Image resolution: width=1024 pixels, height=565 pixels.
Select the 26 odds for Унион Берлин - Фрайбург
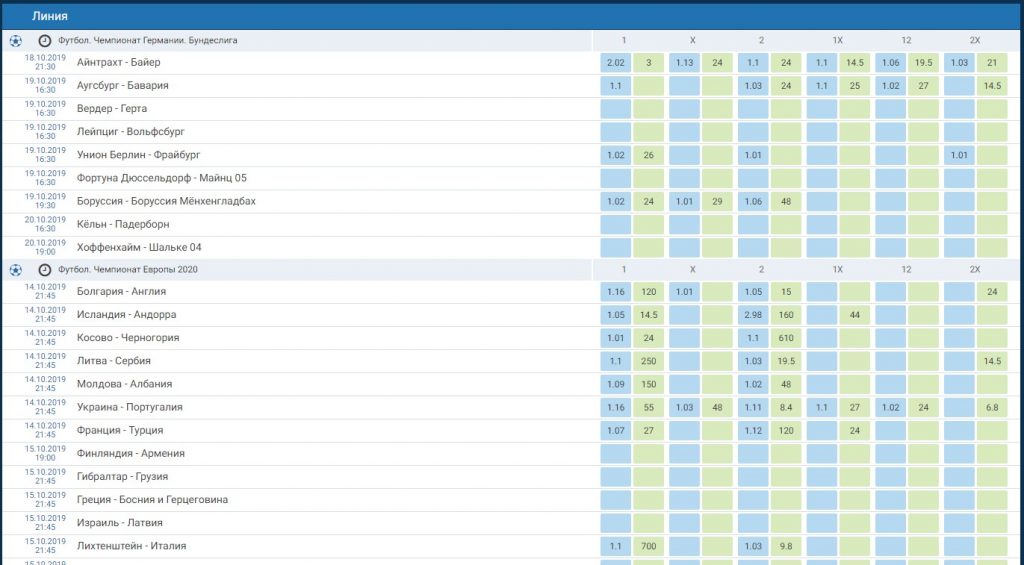pos(648,155)
